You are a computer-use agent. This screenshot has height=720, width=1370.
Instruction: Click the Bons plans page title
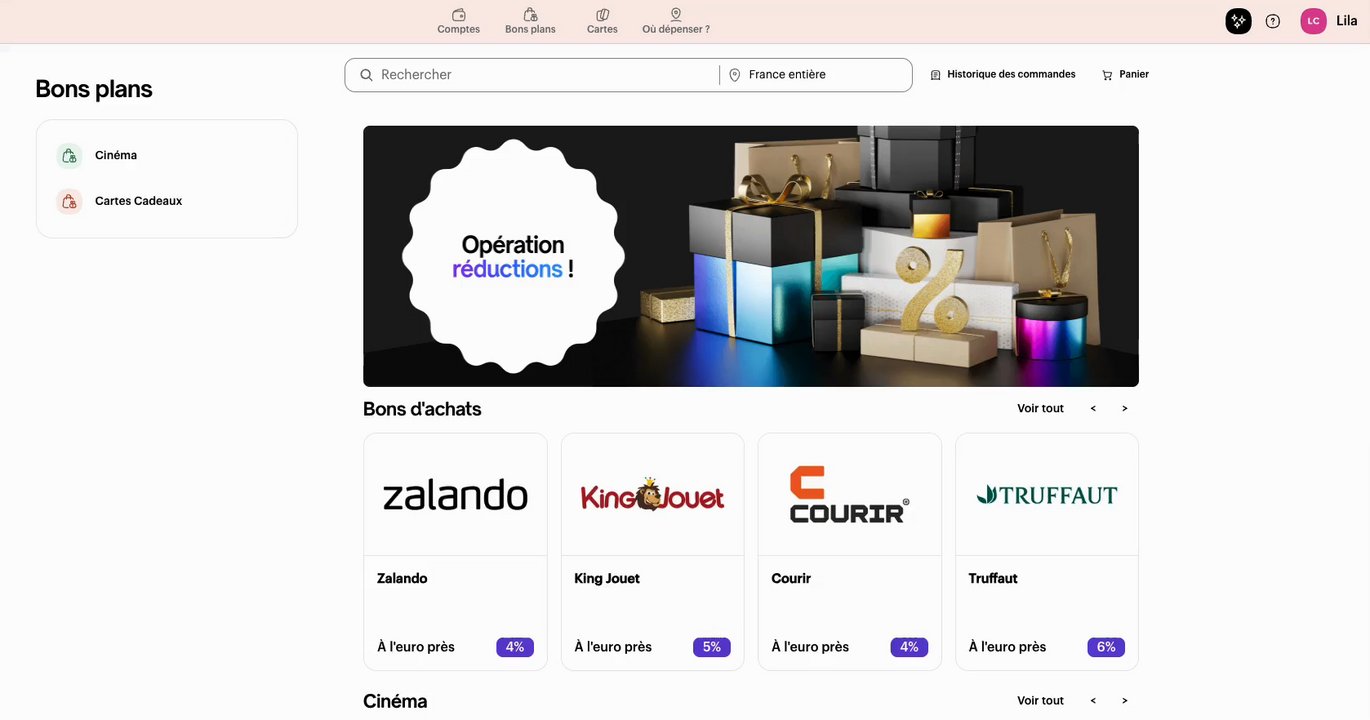(x=94, y=89)
